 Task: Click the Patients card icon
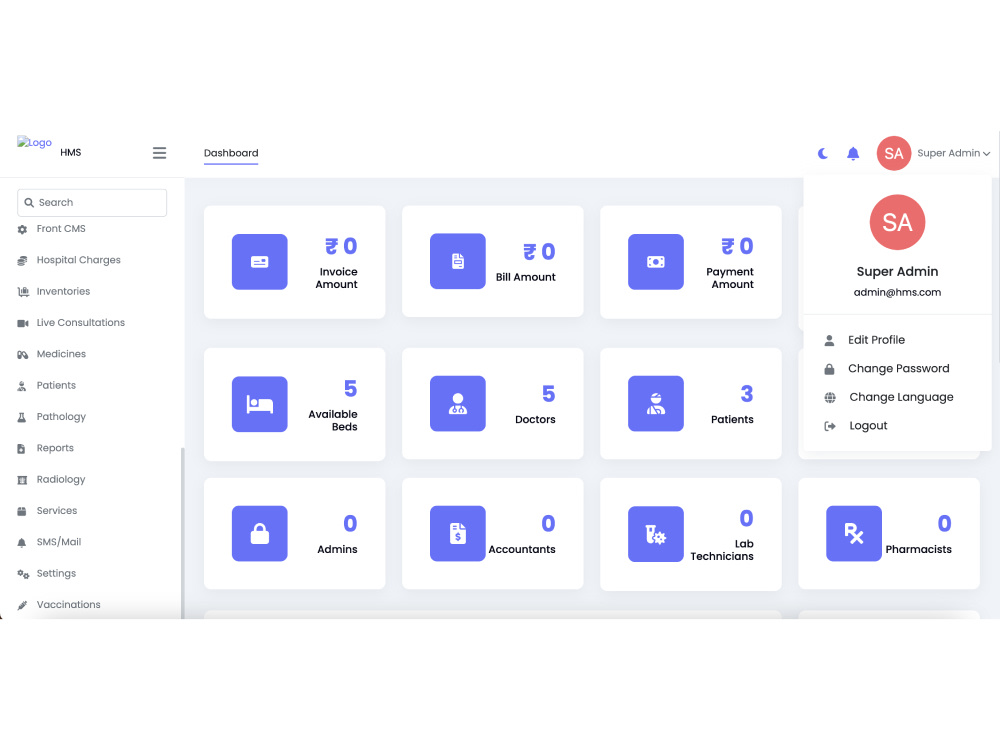coord(656,403)
